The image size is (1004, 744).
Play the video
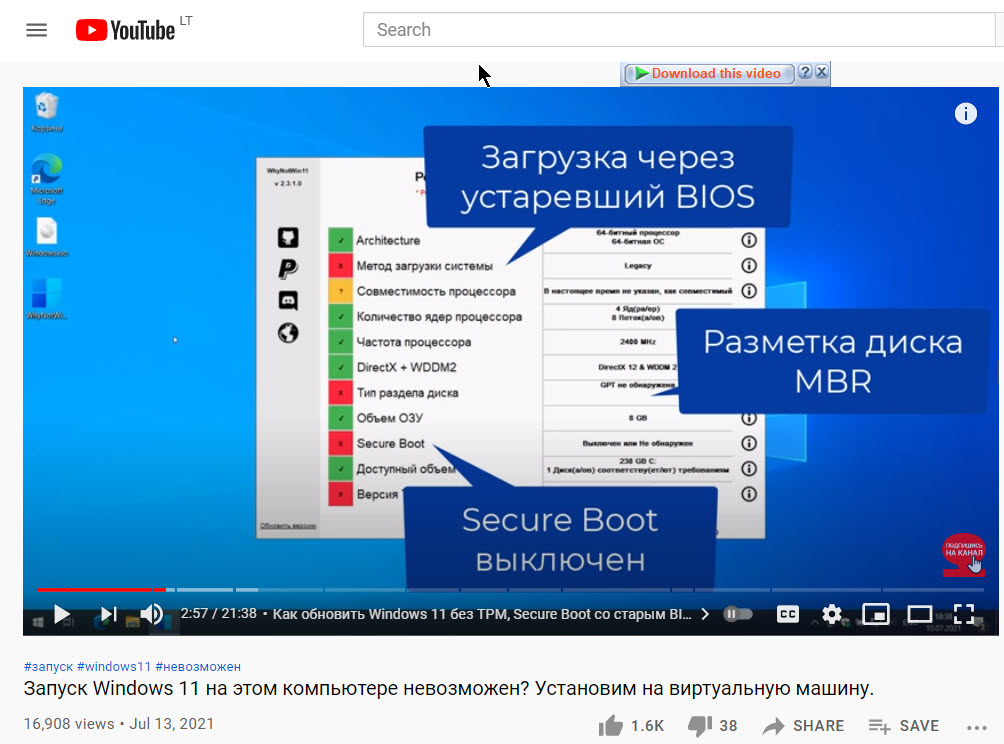(61, 614)
